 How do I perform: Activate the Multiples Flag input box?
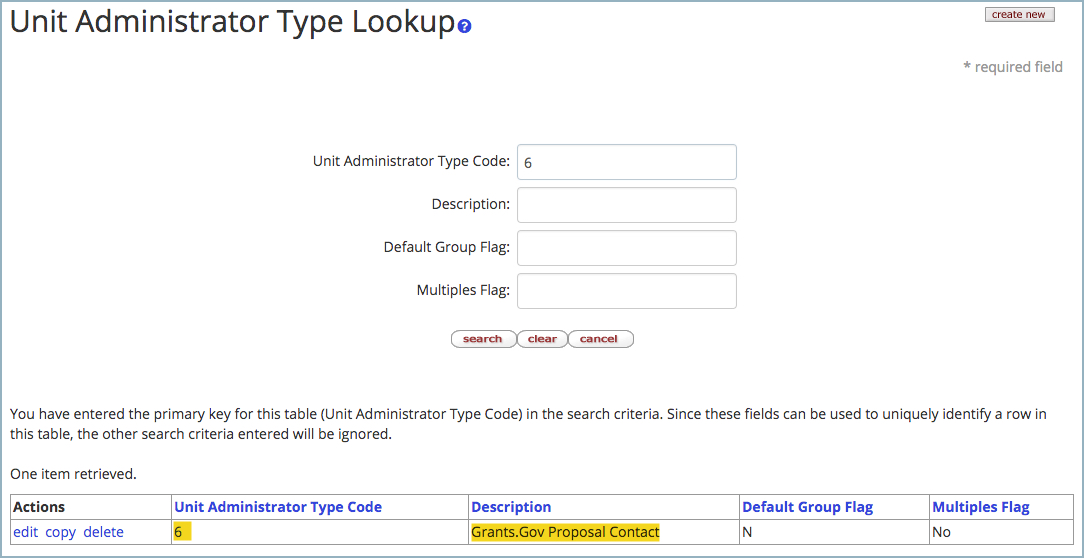point(626,290)
